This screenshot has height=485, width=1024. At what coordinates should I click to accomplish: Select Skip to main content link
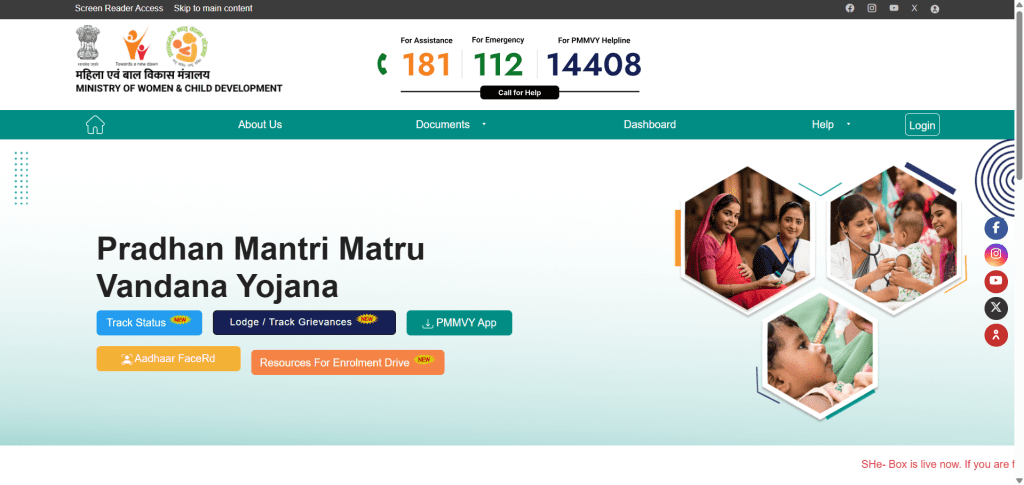[213, 8]
